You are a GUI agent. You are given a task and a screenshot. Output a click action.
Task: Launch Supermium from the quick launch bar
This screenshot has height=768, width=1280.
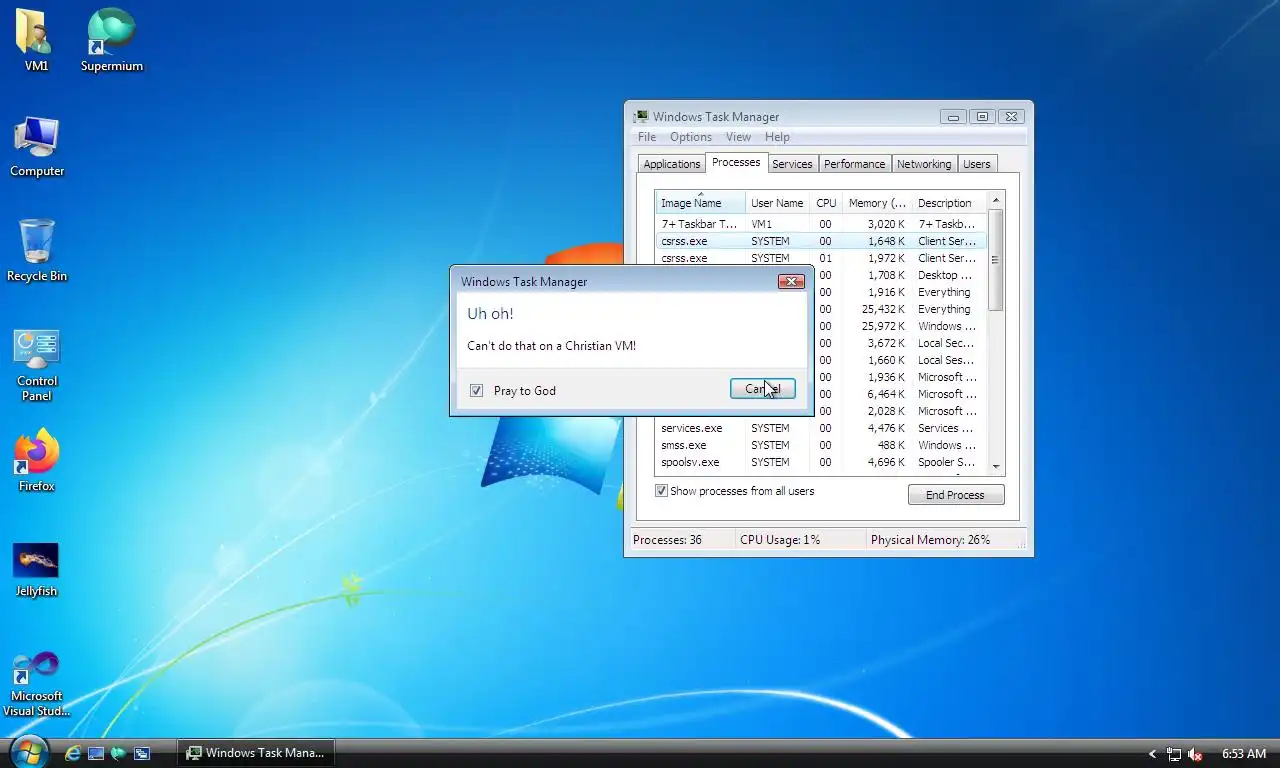(119, 753)
